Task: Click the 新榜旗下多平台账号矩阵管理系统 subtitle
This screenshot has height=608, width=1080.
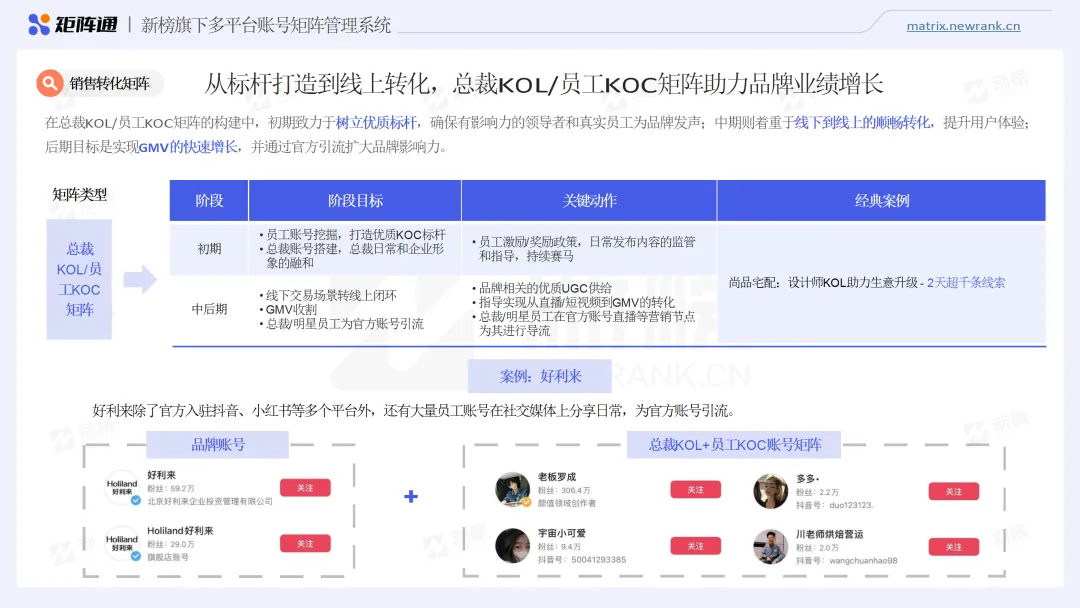Action: 266,25
